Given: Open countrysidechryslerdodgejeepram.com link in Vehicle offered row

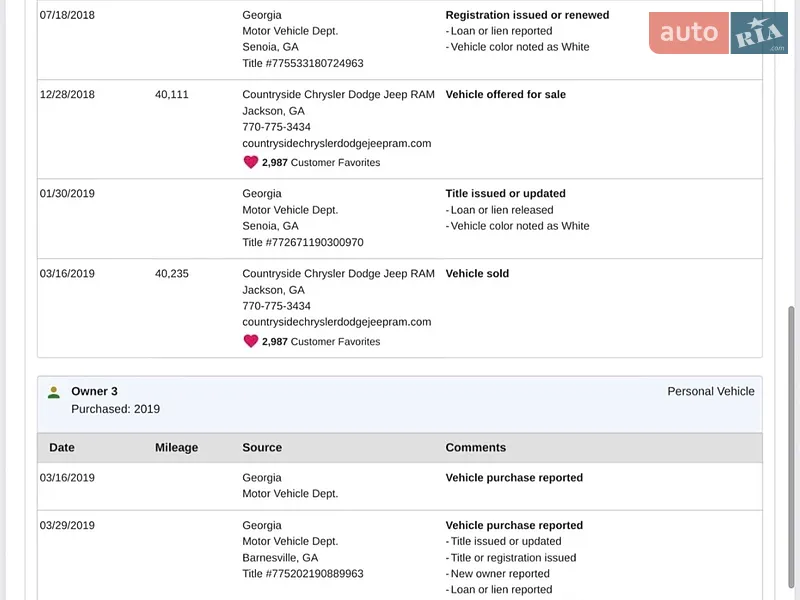Looking at the screenshot, I should [337, 143].
